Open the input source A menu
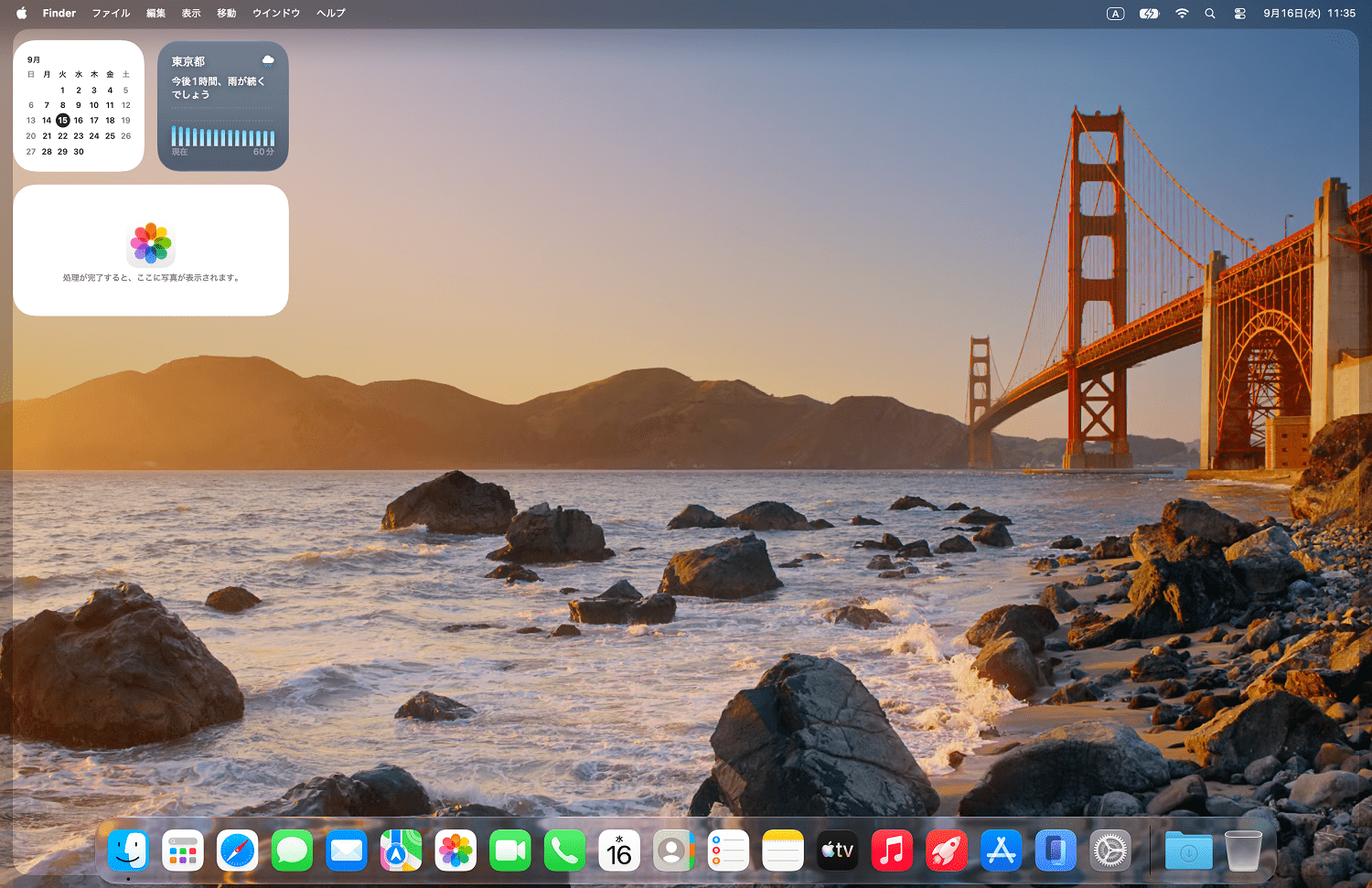Screen dimensions: 1372x888 pyautogui.click(x=1115, y=14)
